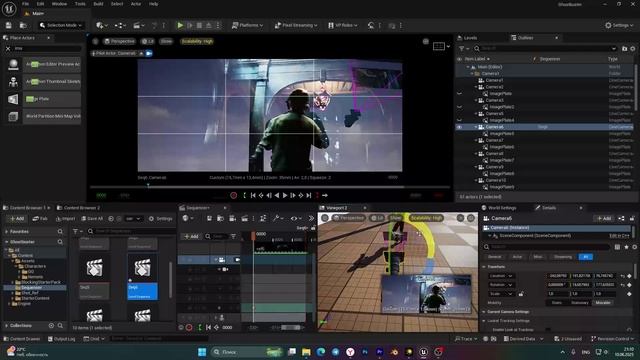Click Add button in Content Browser

click(17, 219)
